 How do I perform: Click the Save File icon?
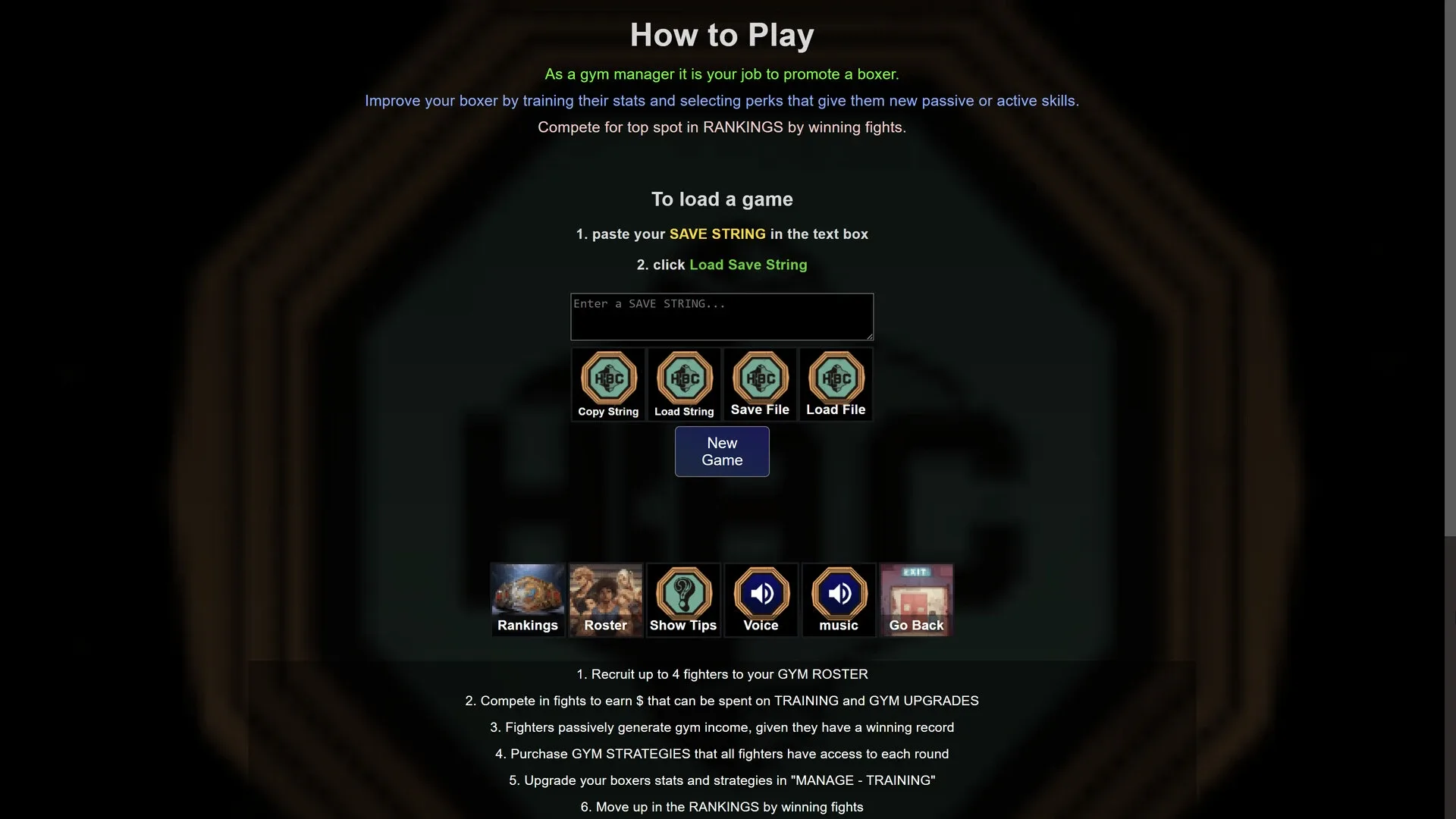click(760, 384)
